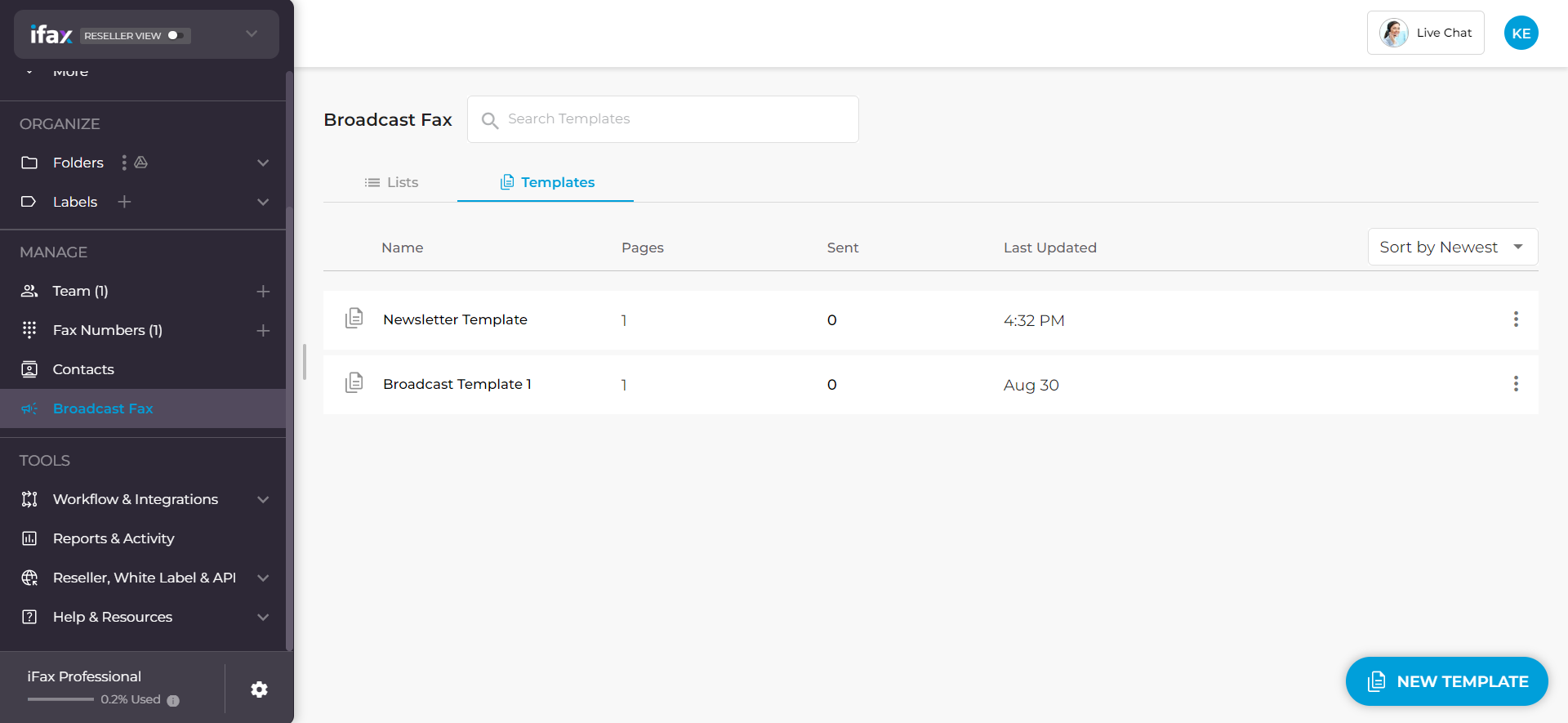Click the Folders folder icon
Screen dimensions: 1568x723
pyautogui.click(x=29, y=163)
